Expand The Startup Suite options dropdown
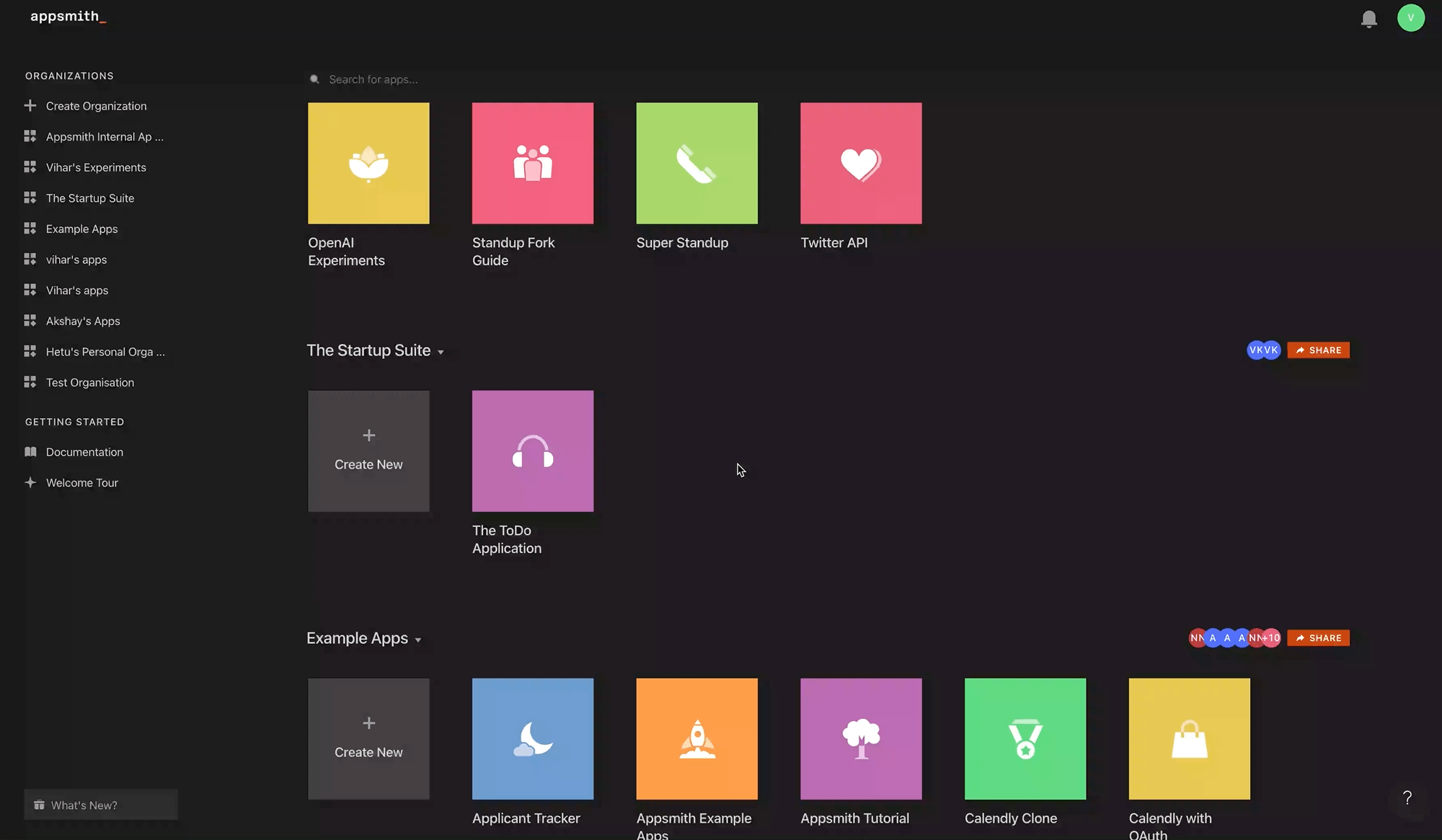 point(441,351)
